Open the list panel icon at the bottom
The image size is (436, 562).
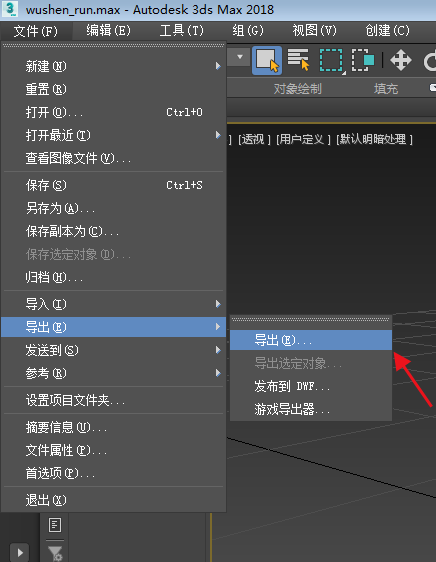tap(55, 525)
